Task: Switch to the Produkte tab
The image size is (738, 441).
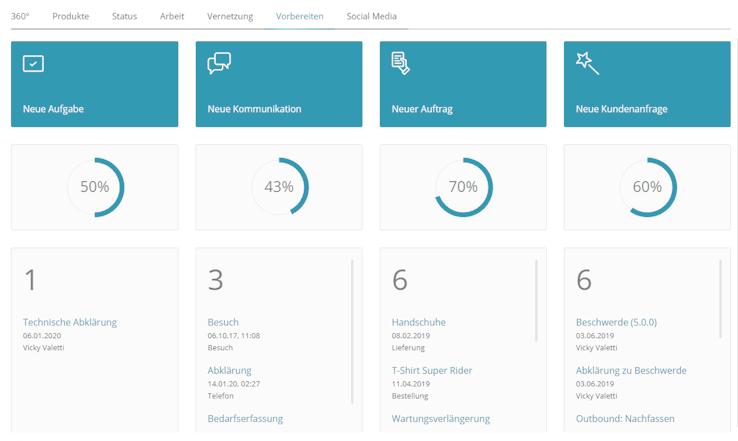Action: [70, 16]
